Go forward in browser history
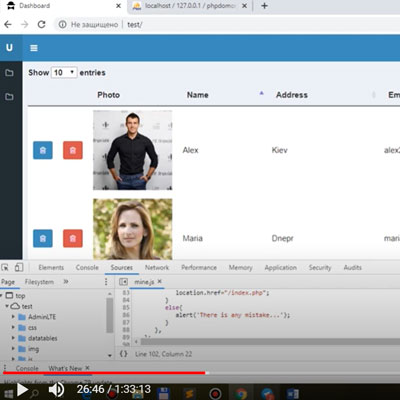400x400 pixels. click(x=25, y=24)
